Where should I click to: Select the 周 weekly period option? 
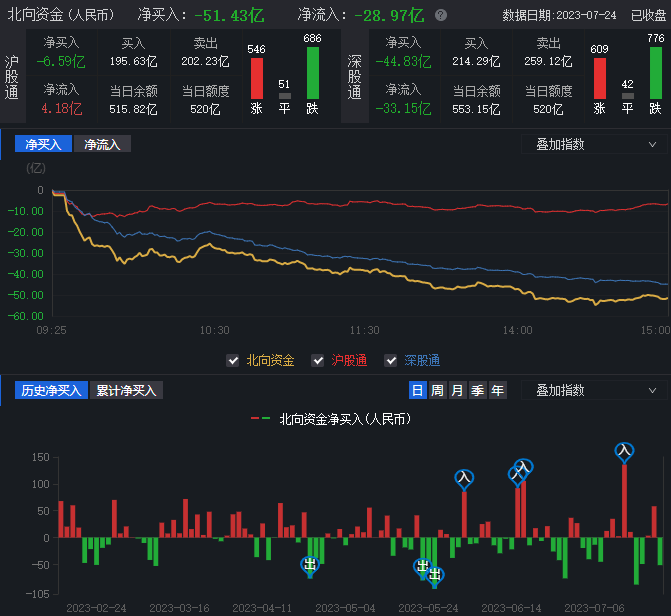pyautogui.click(x=437, y=391)
